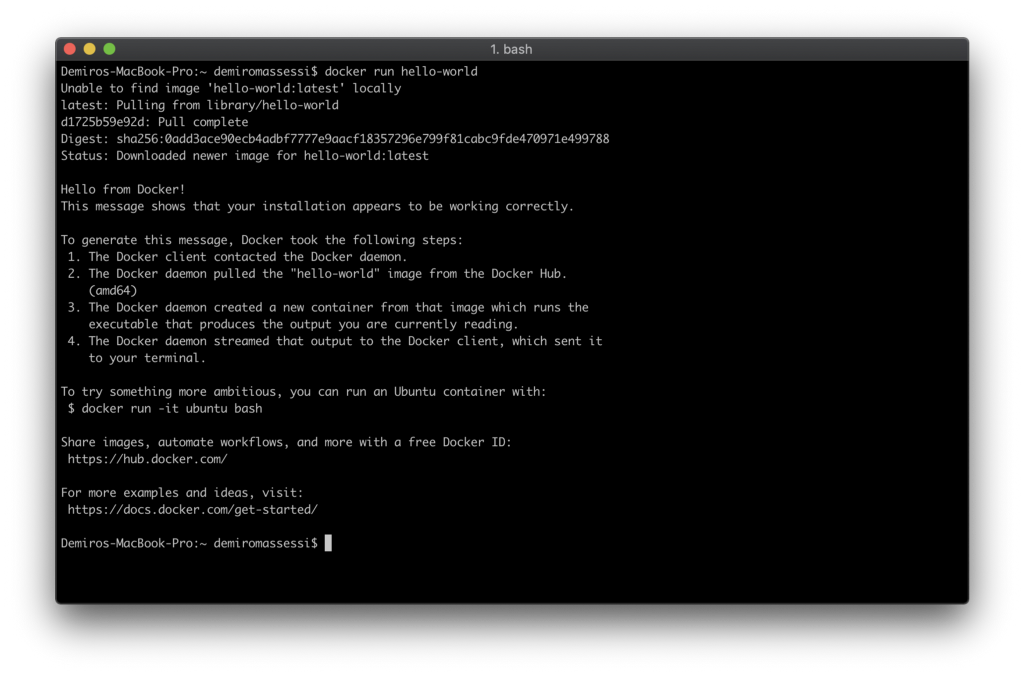Click step 2 'The Docker daemon pulled' line

click(x=317, y=274)
